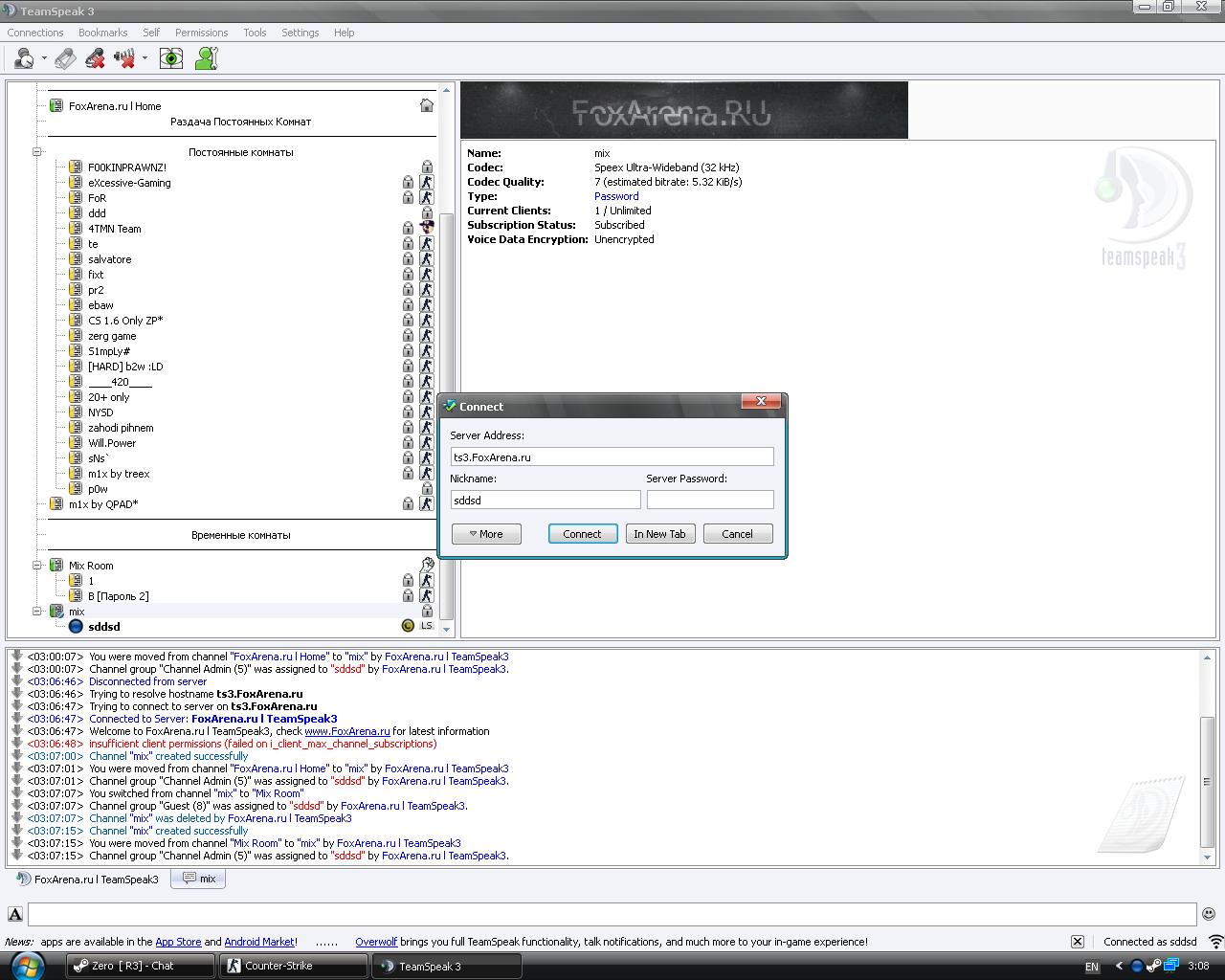Select user sddsd in the channel tree
Viewport: 1225px width, 980px height.
(x=104, y=627)
